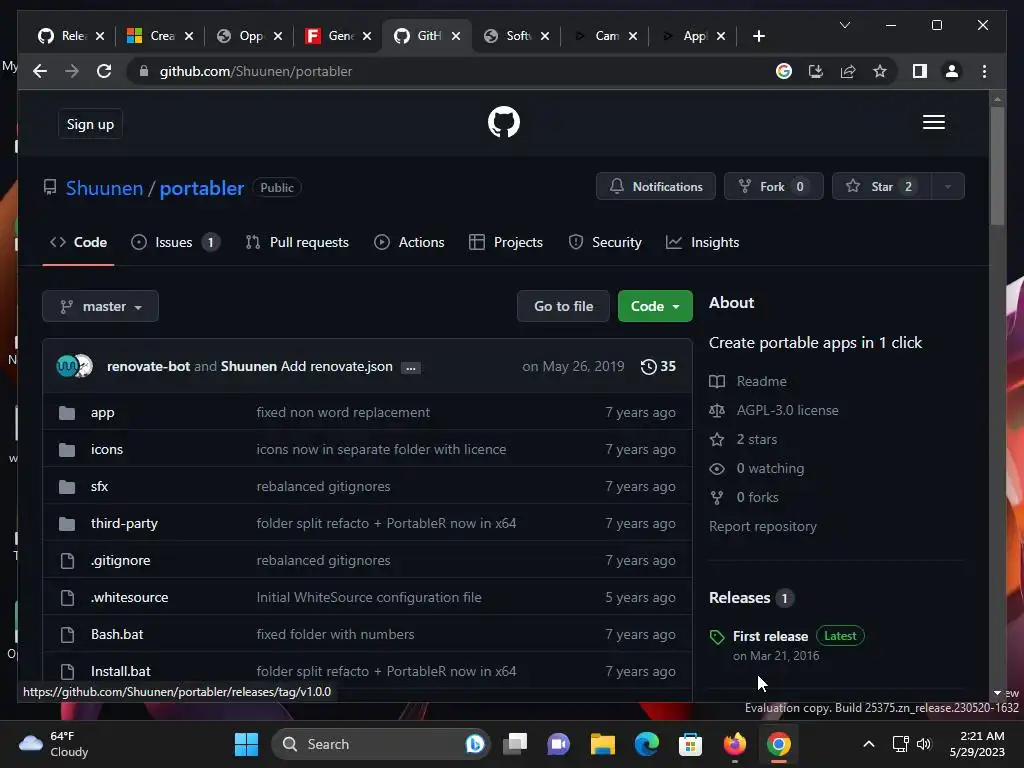This screenshot has width=1024, height=768.
Task: Click the Sign up button
Action: pos(90,124)
